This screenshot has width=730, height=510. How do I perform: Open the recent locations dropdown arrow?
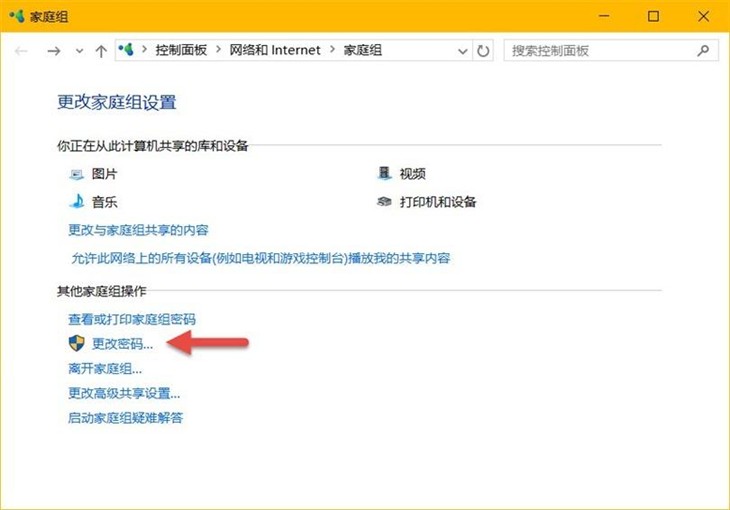click(79, 50)
